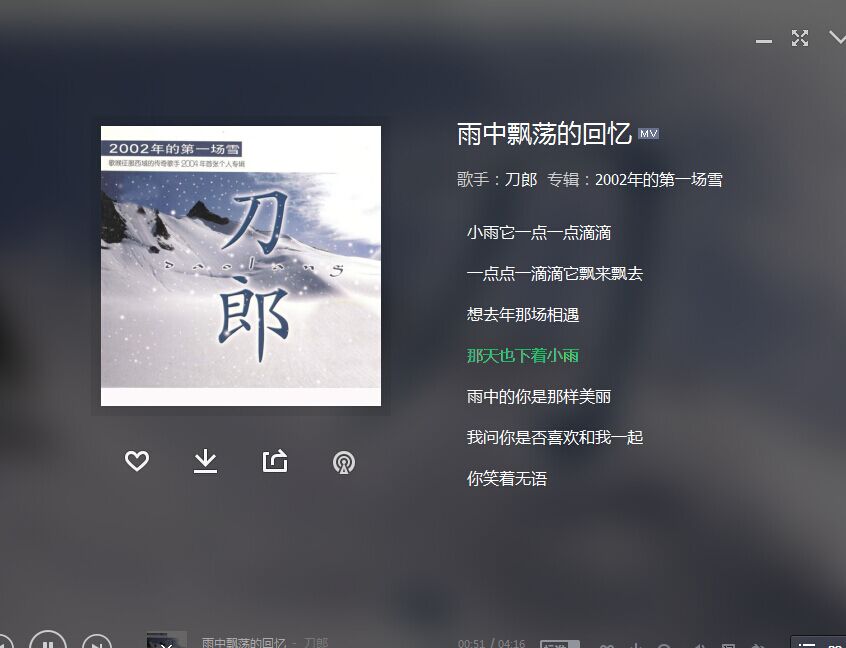Minimize the player window
The height and width of the screenshot is (648, 846).
tap(763, 41)
